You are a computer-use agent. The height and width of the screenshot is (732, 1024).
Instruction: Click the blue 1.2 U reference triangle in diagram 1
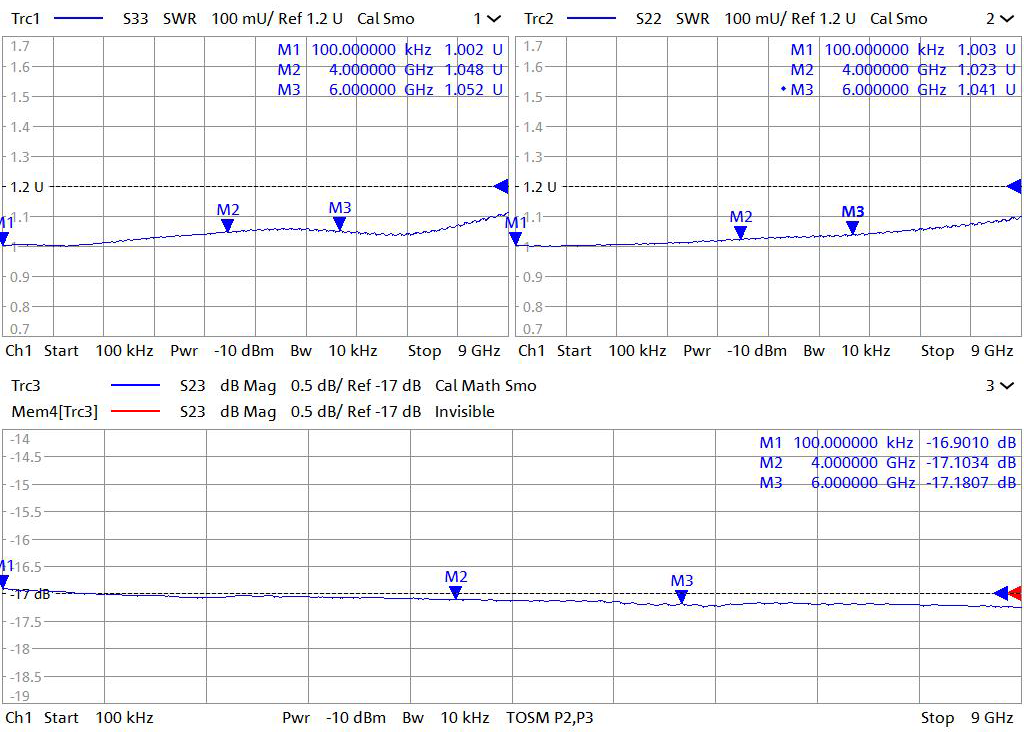click(x=502, y=186)
